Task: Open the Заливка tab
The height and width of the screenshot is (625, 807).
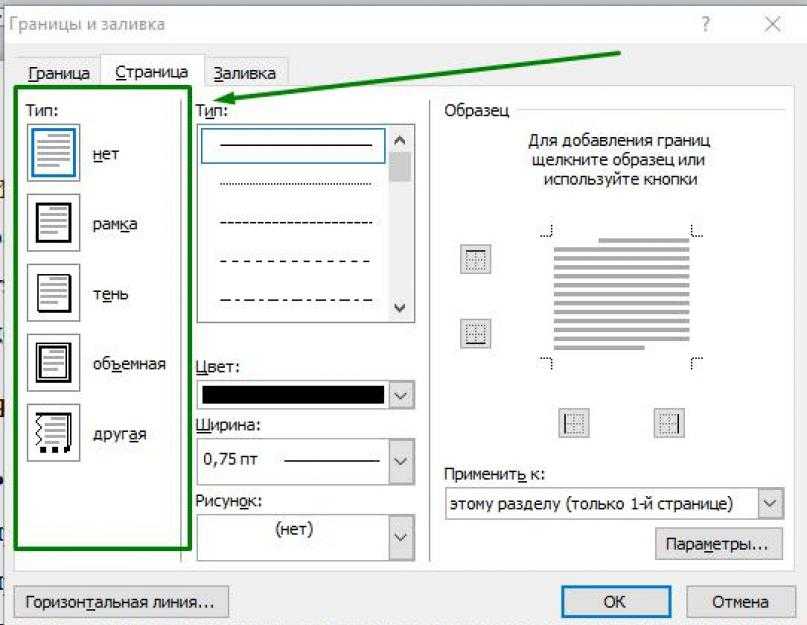Action: [x=245, y=73]
